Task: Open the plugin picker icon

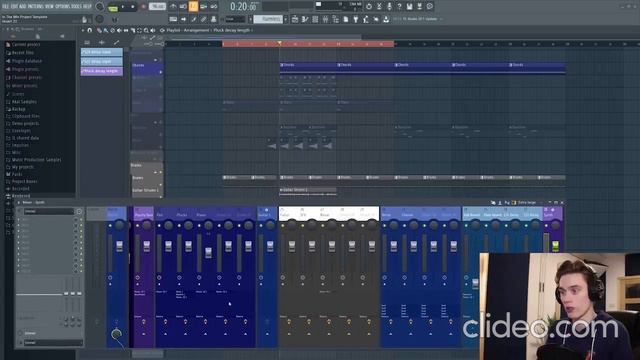Action: (x=356, y=19)
